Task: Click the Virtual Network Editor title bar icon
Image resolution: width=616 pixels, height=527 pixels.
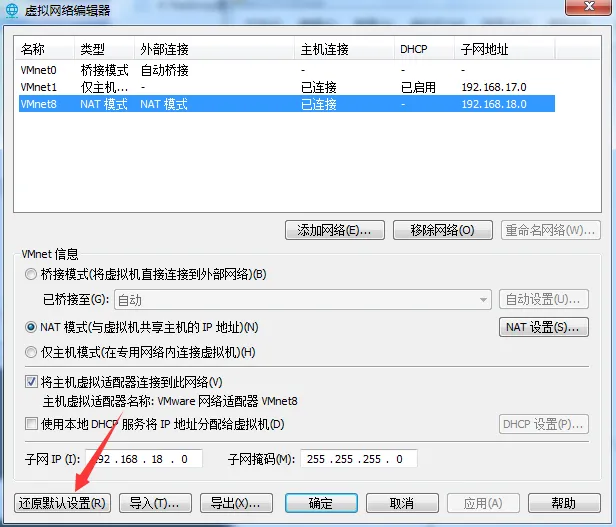Action: 12,11
